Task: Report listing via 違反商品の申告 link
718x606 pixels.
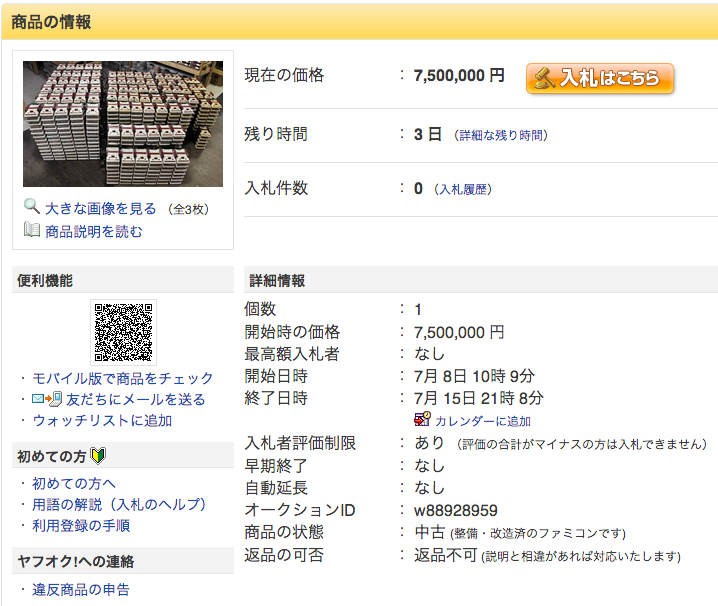Action: tap(81, 589)
